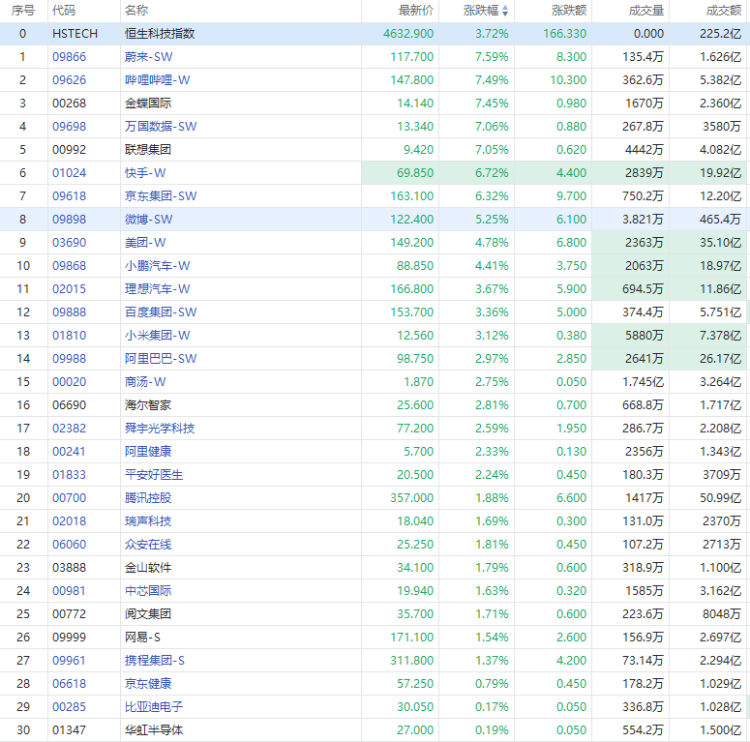Open stock code 09698
The height and width of the screenshot is (742, 750).
pyautogui.click(x=69, y=126)
